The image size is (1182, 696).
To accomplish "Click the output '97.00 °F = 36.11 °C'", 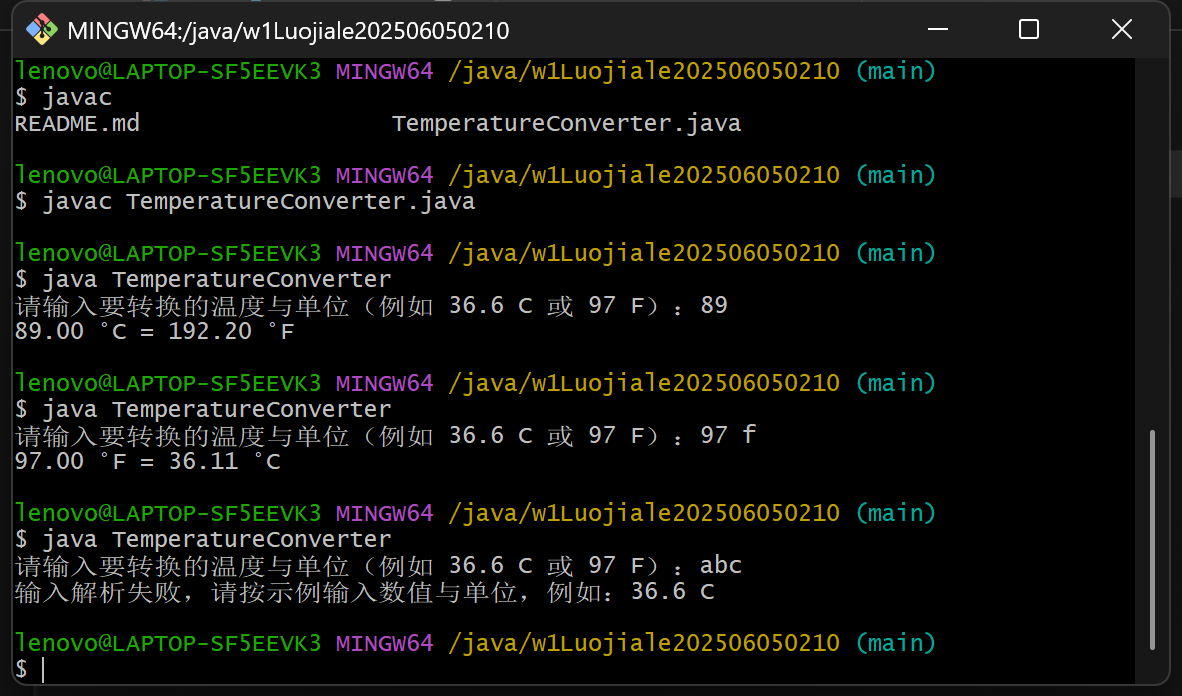I will click(148, 462).
